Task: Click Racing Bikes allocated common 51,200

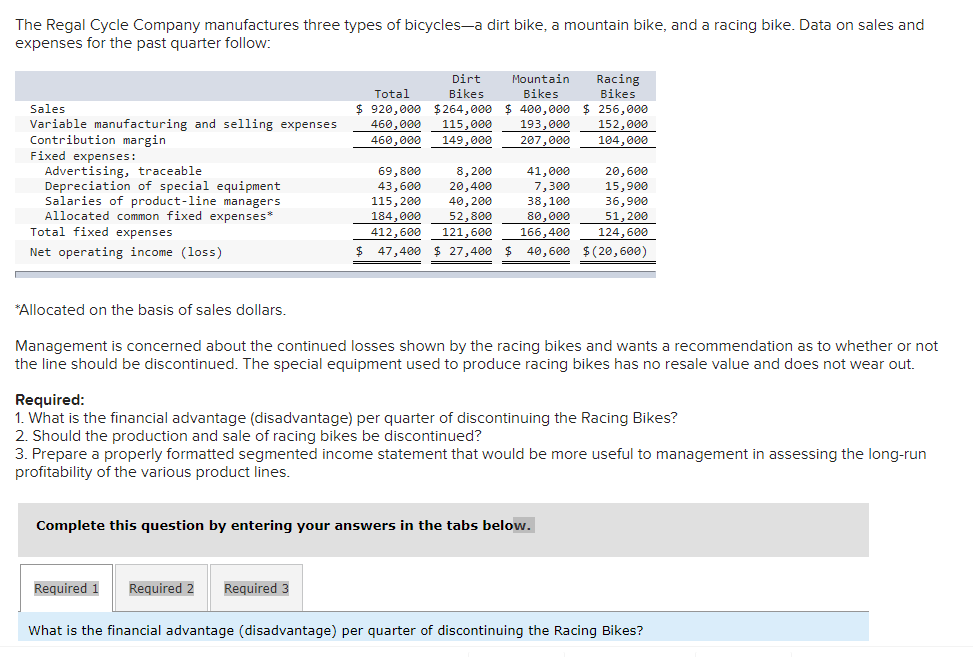Action: tap(626, 216)
